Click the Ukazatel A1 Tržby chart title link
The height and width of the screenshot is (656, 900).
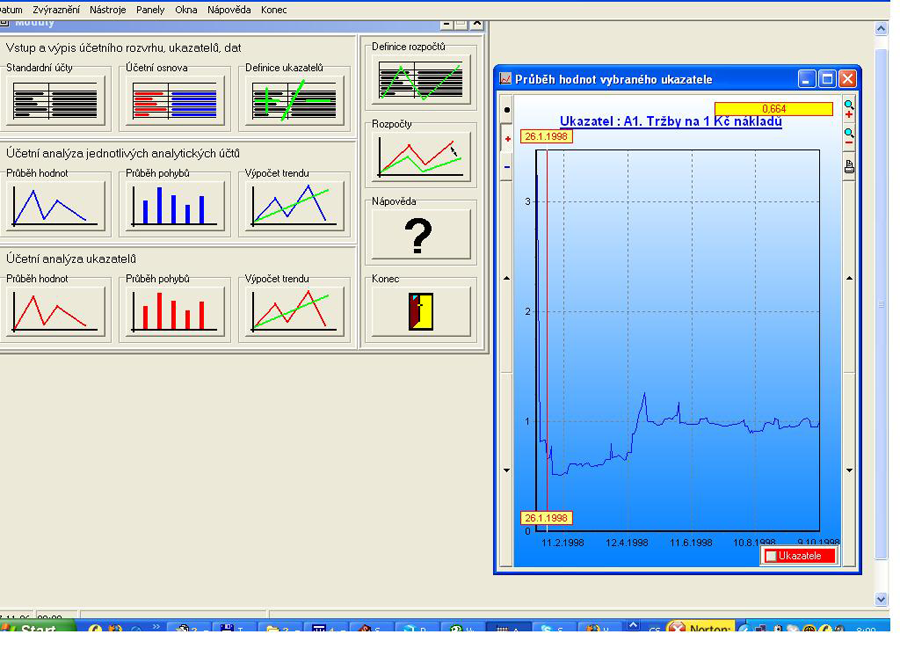point(670,122)
